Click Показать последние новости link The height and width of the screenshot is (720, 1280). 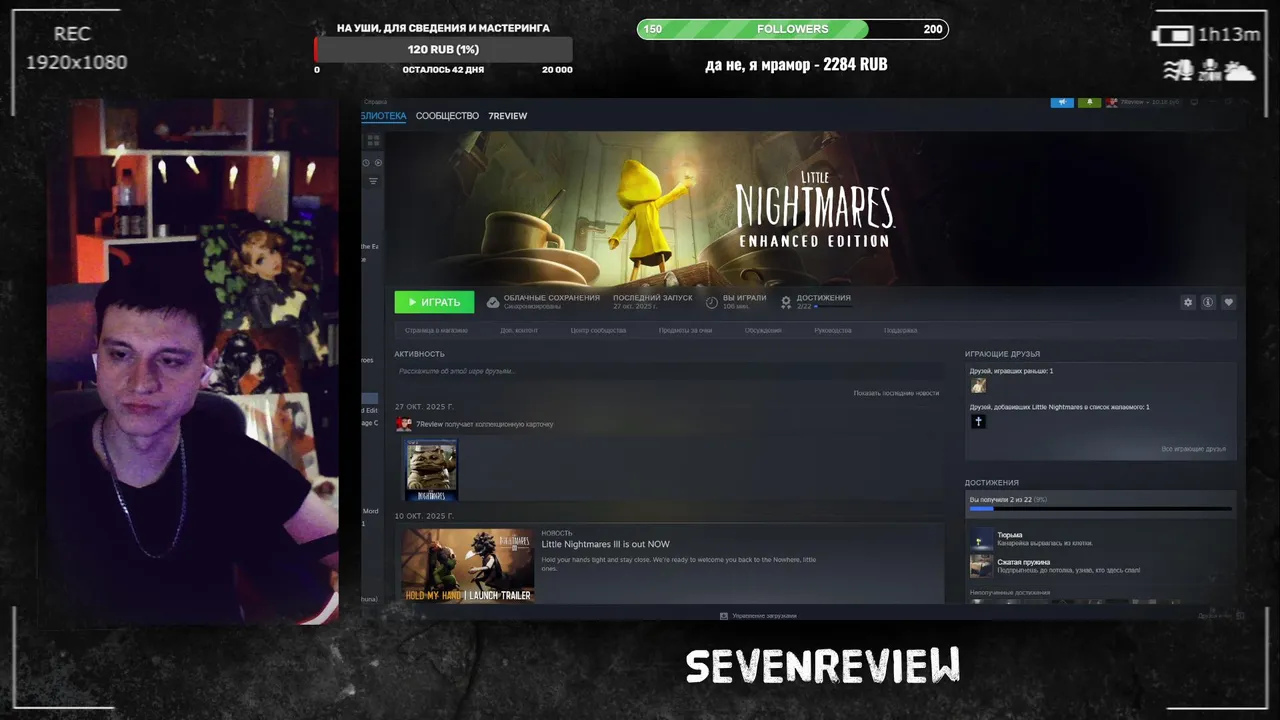coord(896,393)
